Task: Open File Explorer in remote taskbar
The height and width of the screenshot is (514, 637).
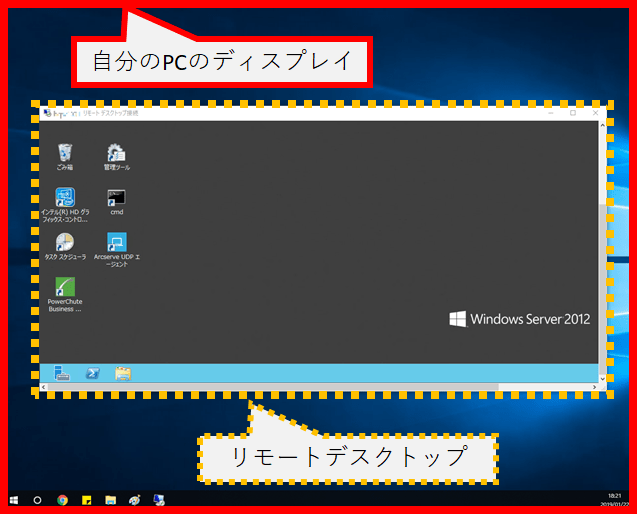Action: pyautogui.click(x=123, y=373)
